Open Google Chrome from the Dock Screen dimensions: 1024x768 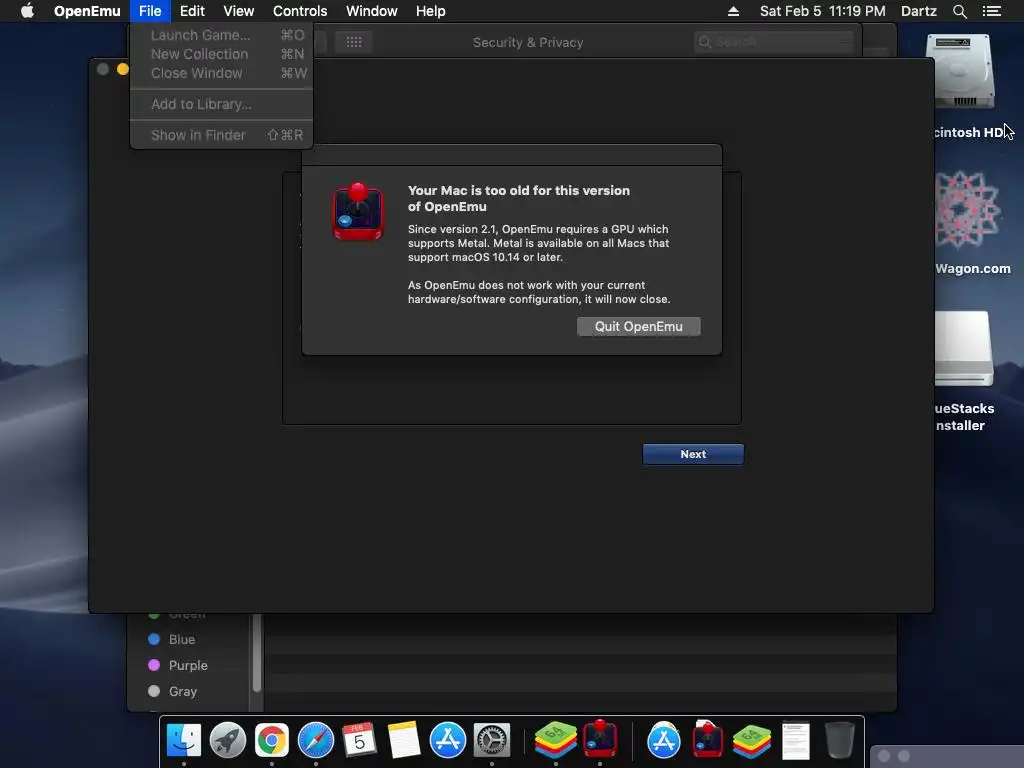click(x=272, y=741)
